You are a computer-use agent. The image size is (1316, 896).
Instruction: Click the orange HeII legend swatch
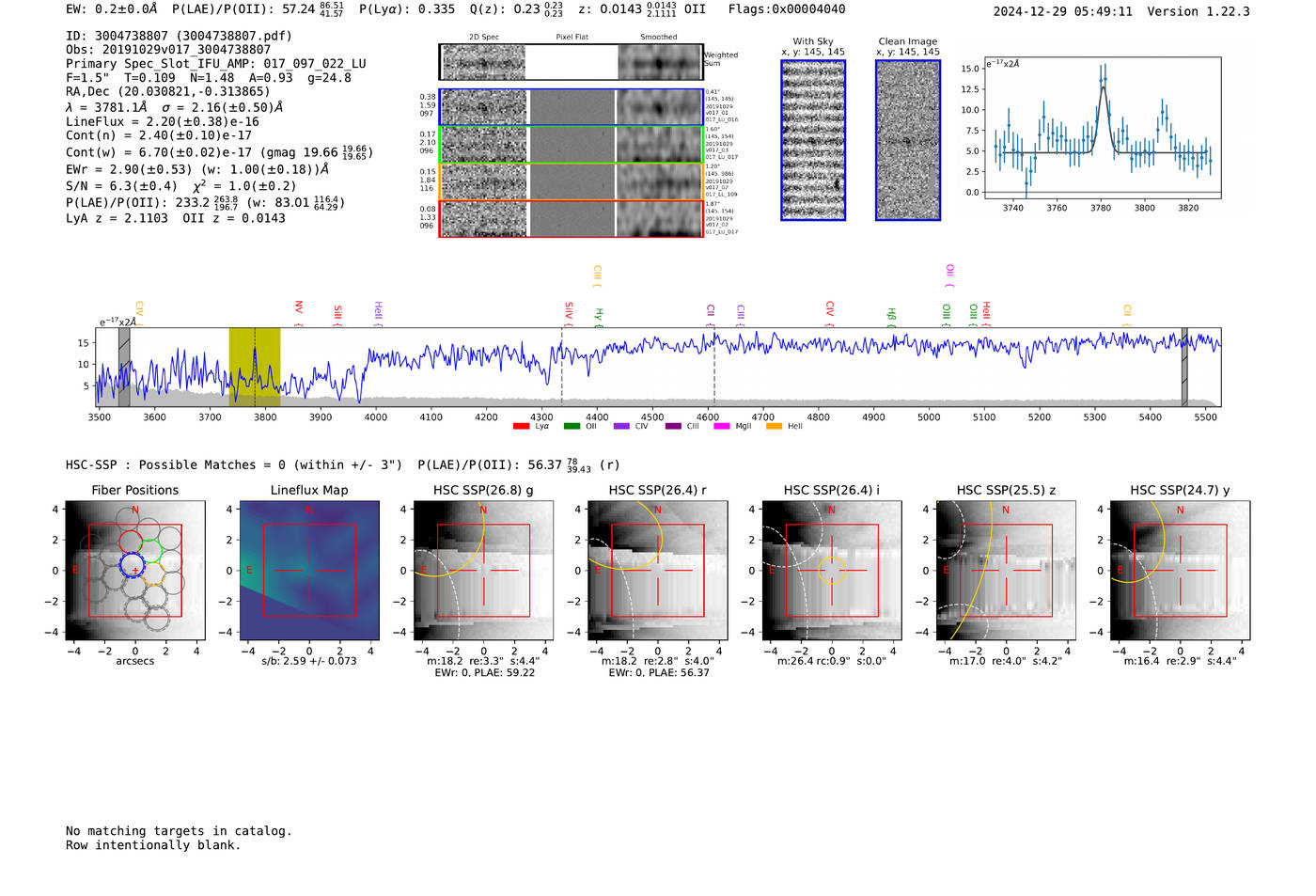point(774,426)
